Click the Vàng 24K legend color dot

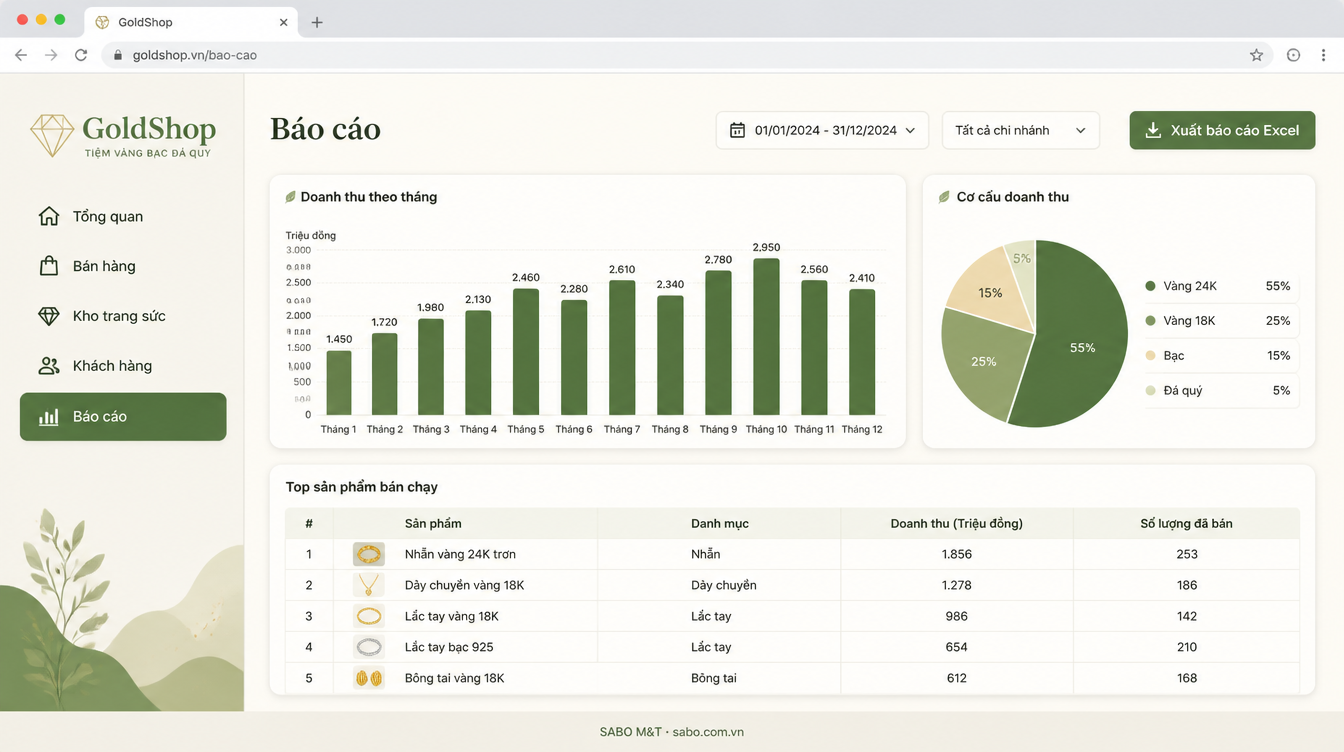tap(1150, 286)
